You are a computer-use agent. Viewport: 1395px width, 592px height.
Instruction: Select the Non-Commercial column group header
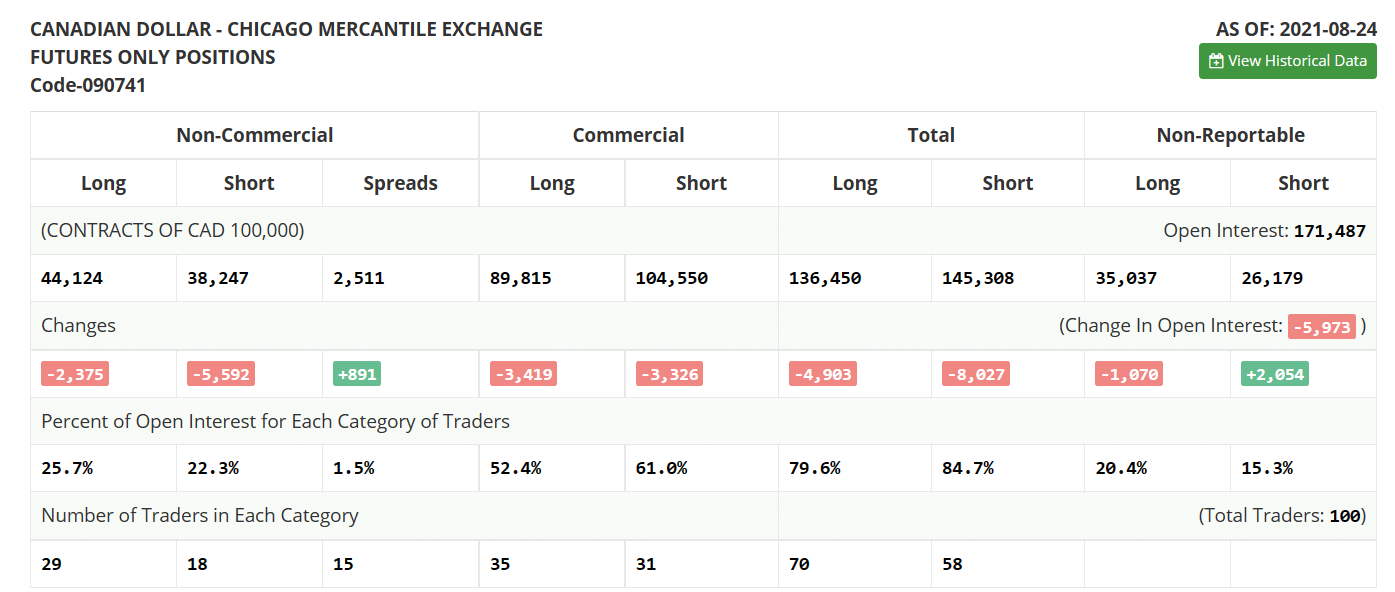coord(254,134)
